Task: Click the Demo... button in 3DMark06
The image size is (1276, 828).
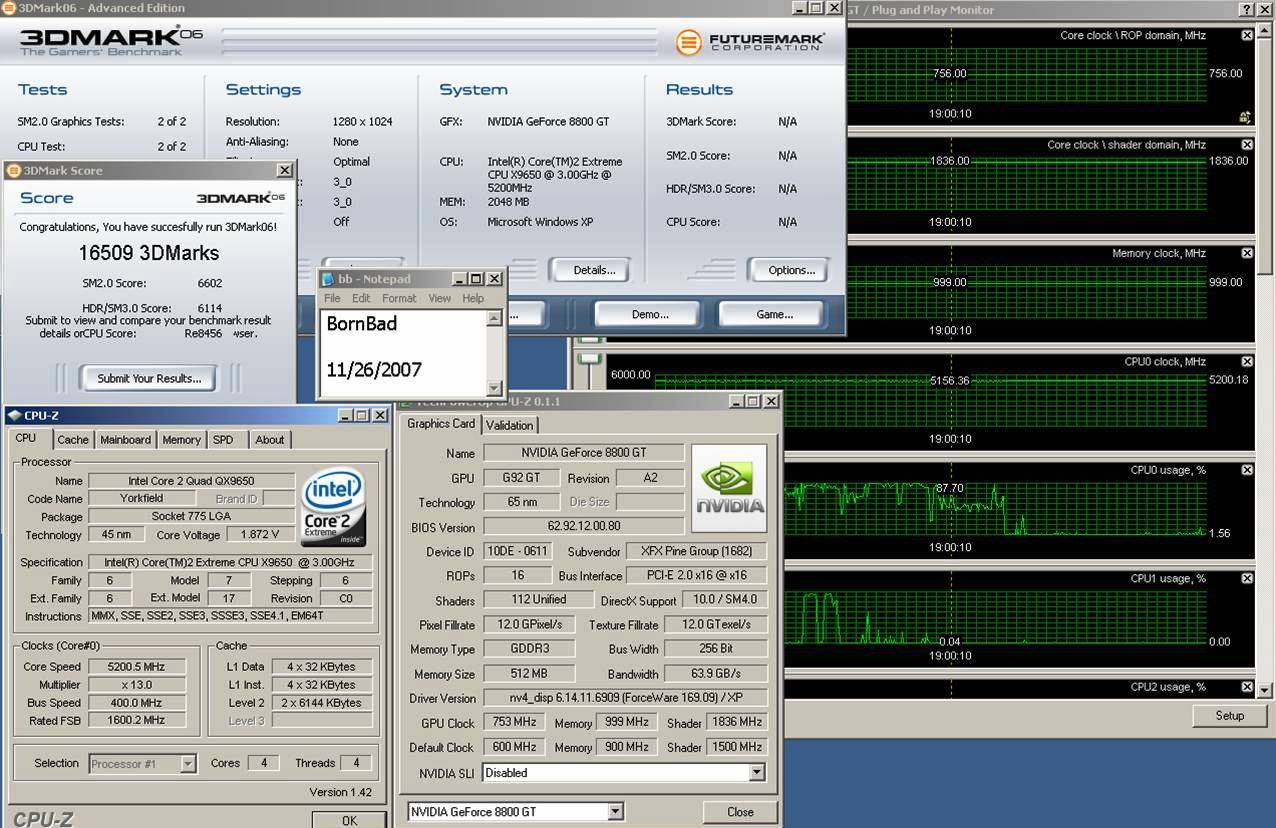Action: pyautogui.click(x=650, y=314)
